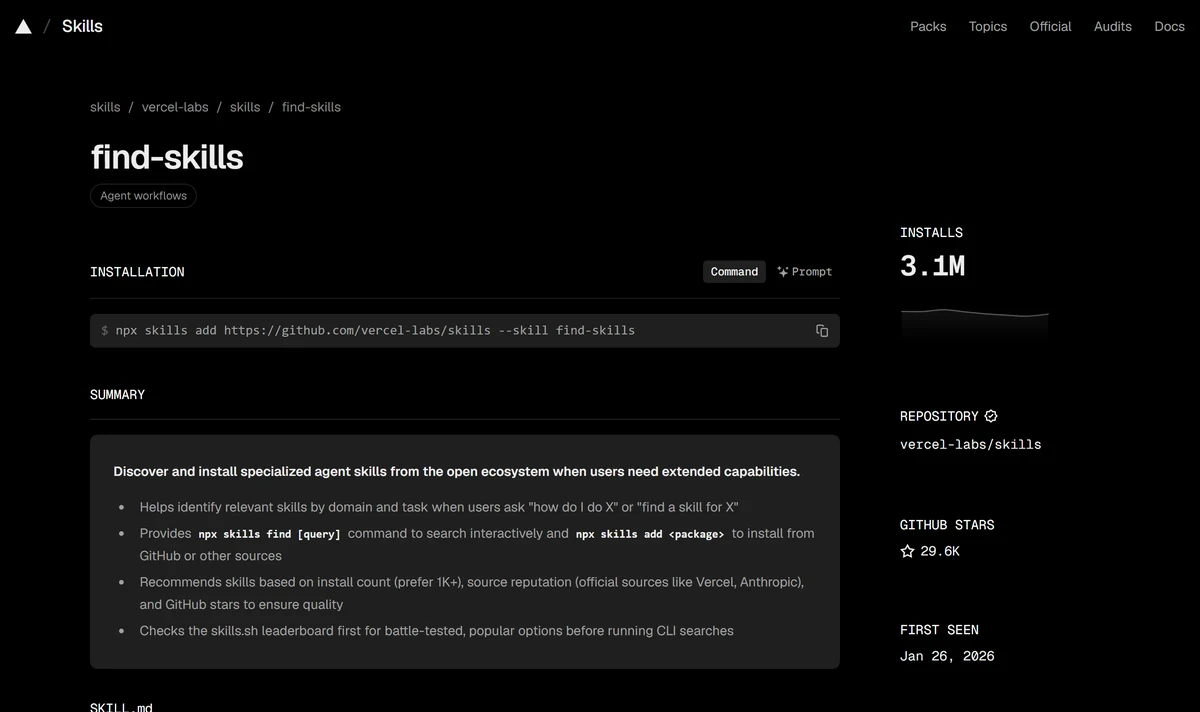1200x712 pixels.
Task: Click the 'npx skills add <package>' code
Action: tap(650, 534)
